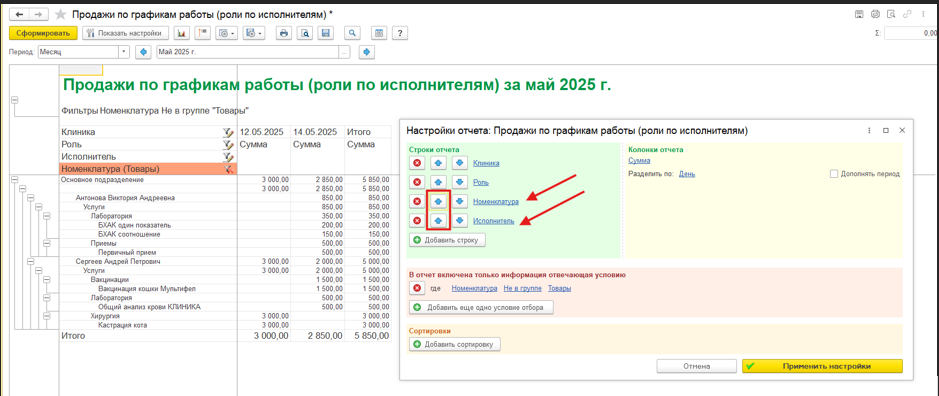Collapse the Вакцинации group row
Screen dimensions: 939x396
pos(47,280)
